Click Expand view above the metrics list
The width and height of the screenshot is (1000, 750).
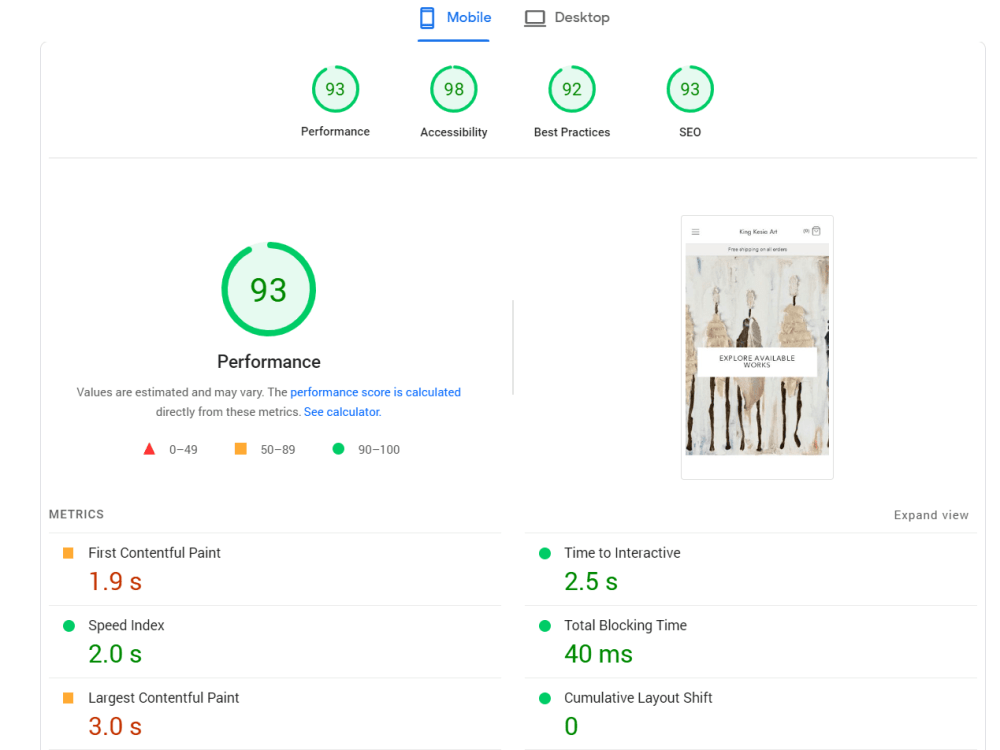tap(931, 514)
